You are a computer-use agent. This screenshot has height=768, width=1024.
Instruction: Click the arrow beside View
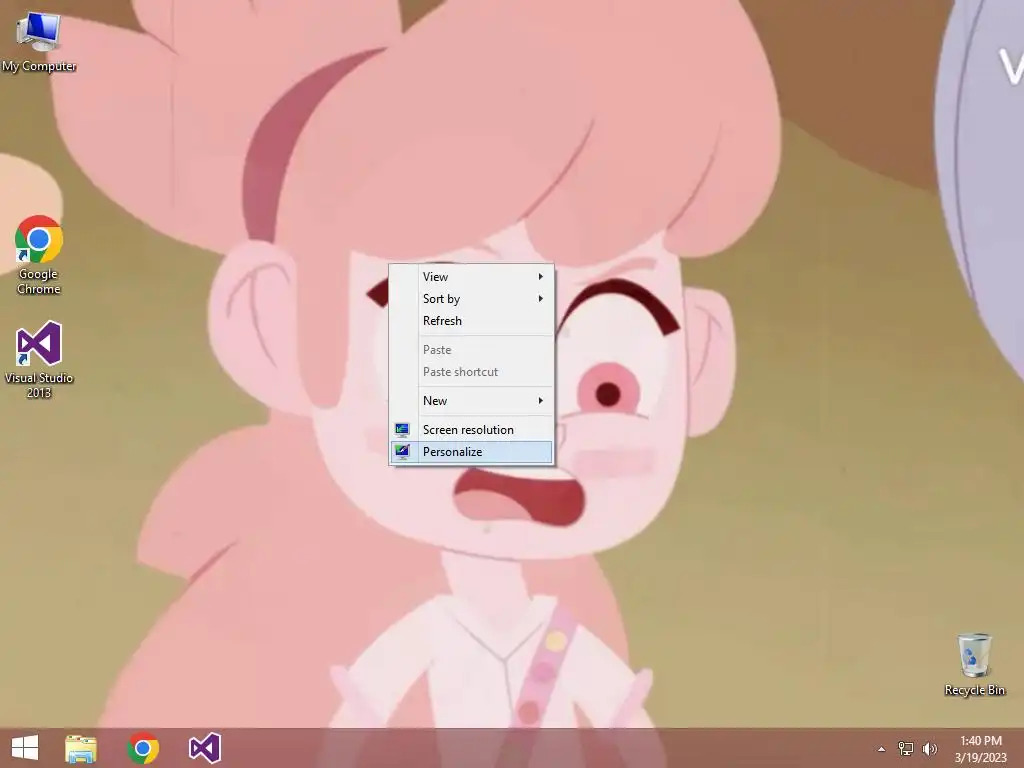tap(541, 277)
